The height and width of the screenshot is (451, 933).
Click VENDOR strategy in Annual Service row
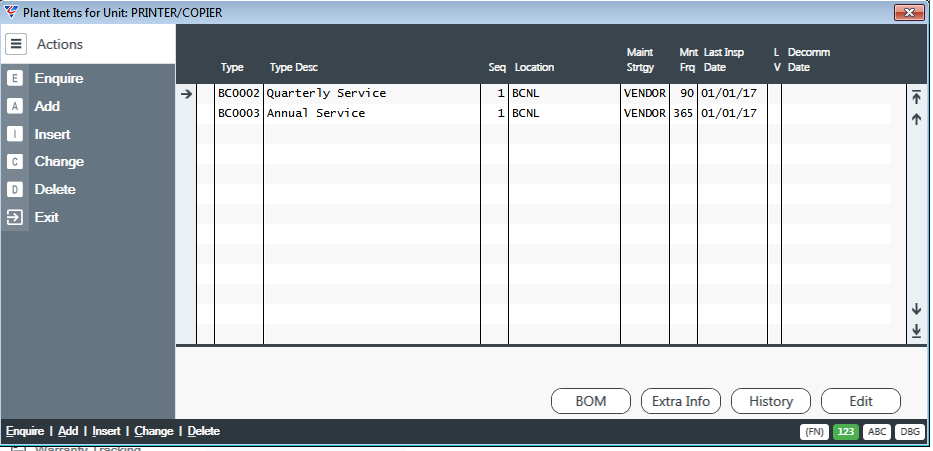[x=644, y=113]
